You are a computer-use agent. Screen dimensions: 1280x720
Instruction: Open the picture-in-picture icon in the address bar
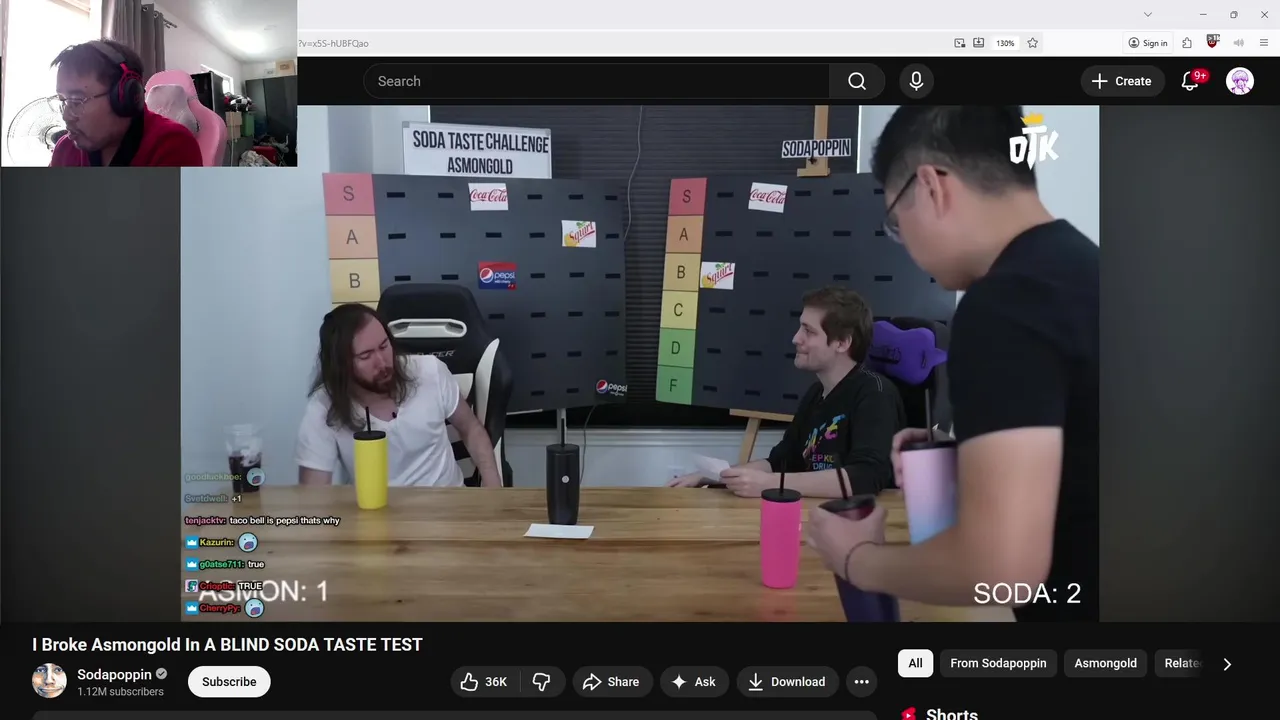pos(960,43)
